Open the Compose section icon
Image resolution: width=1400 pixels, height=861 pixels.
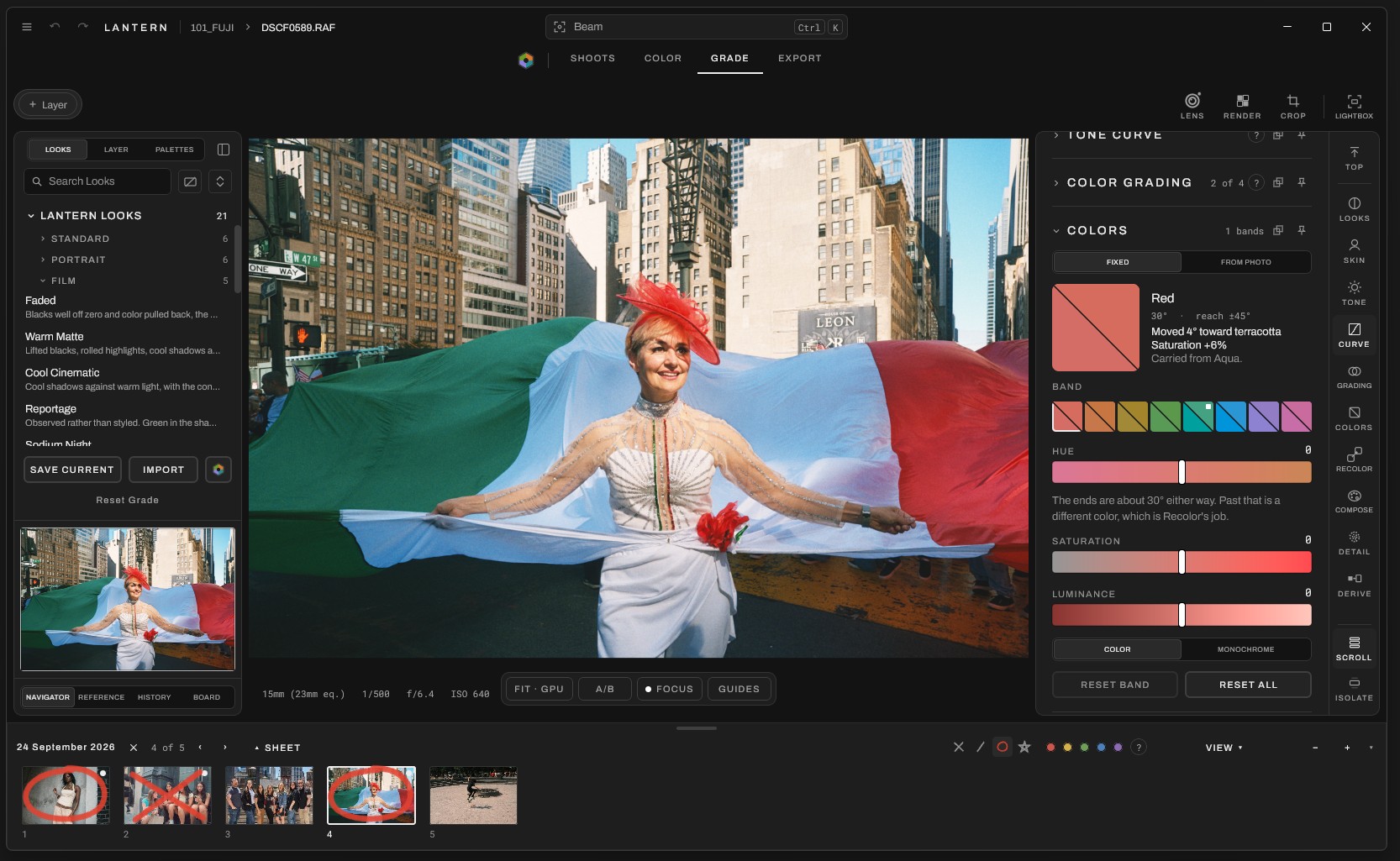tap(1354, 501)
